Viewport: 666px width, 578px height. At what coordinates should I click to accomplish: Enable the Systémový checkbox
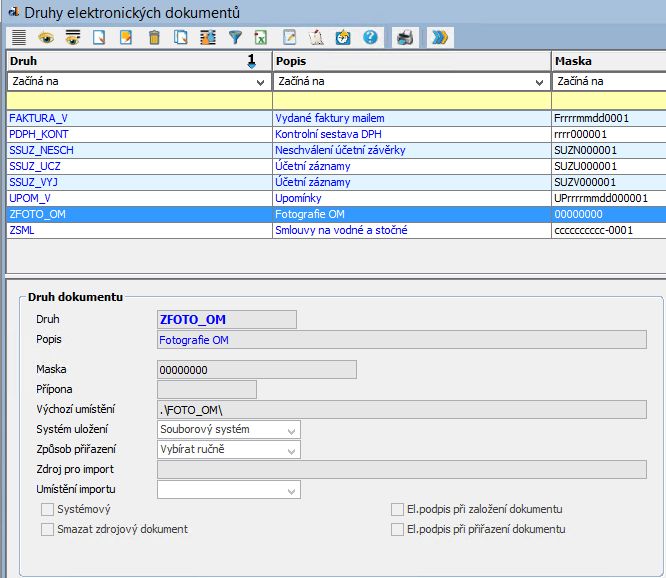(x=47, y=509)
